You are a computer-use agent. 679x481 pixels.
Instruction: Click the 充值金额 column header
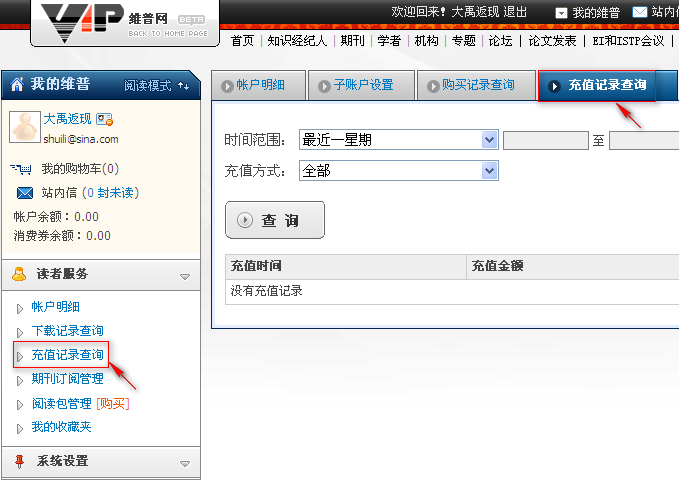pyautogui.click(x=573, y=266)
